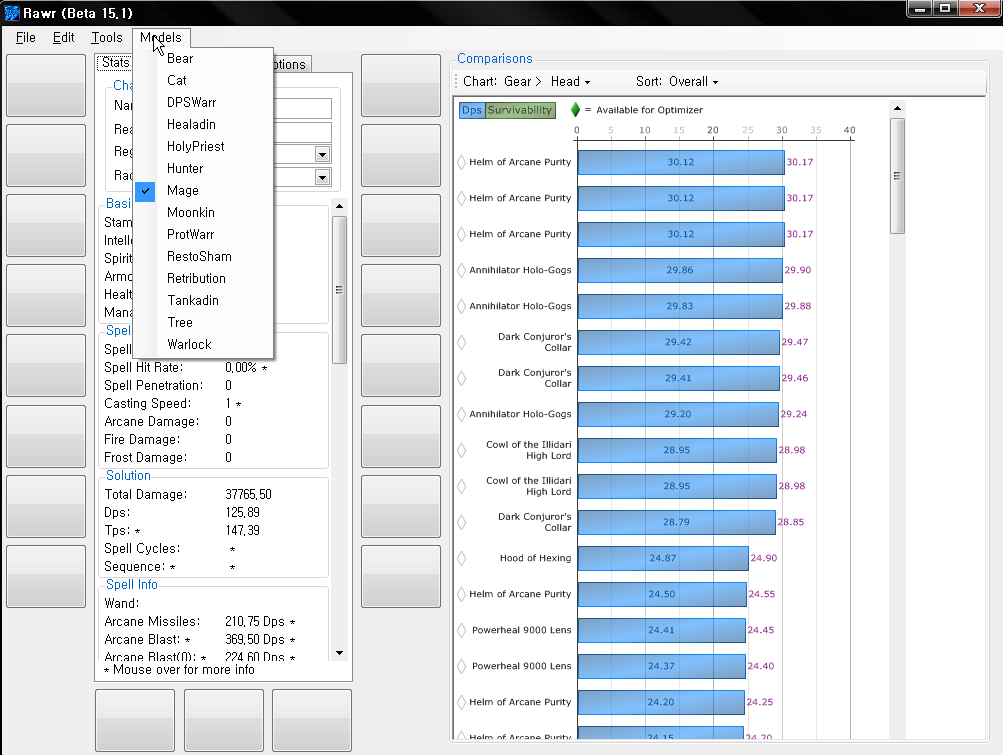Click the "Arcane Missiles:" 210,75 Dps value

255,622
